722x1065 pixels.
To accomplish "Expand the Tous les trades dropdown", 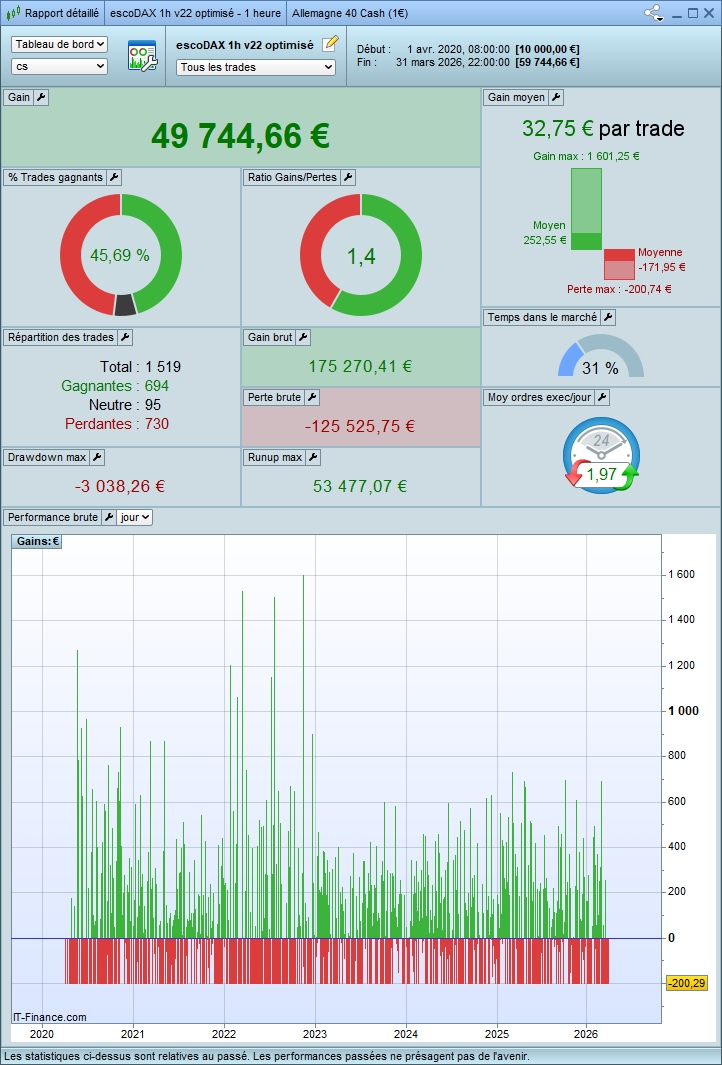I will tap(256, 67).
